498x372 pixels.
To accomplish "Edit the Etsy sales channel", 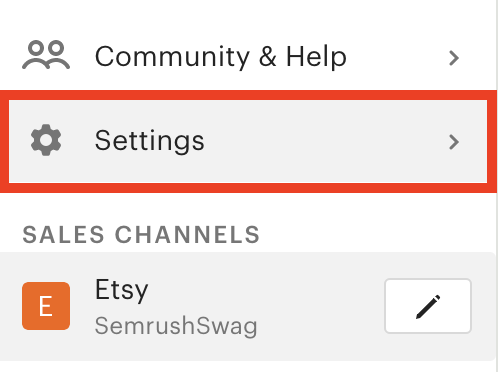I will (428, 306).
